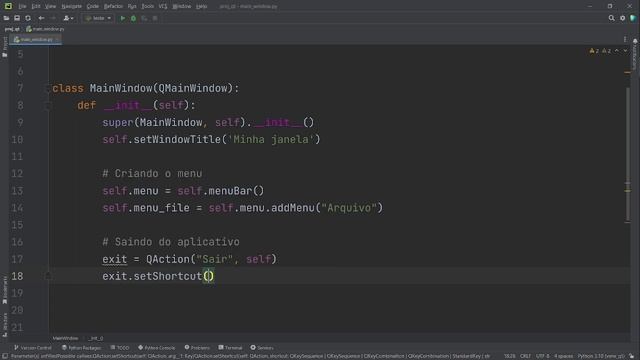Close the main_window.py editor tab
Screen dimensions: 640x360
pos(58,40)
